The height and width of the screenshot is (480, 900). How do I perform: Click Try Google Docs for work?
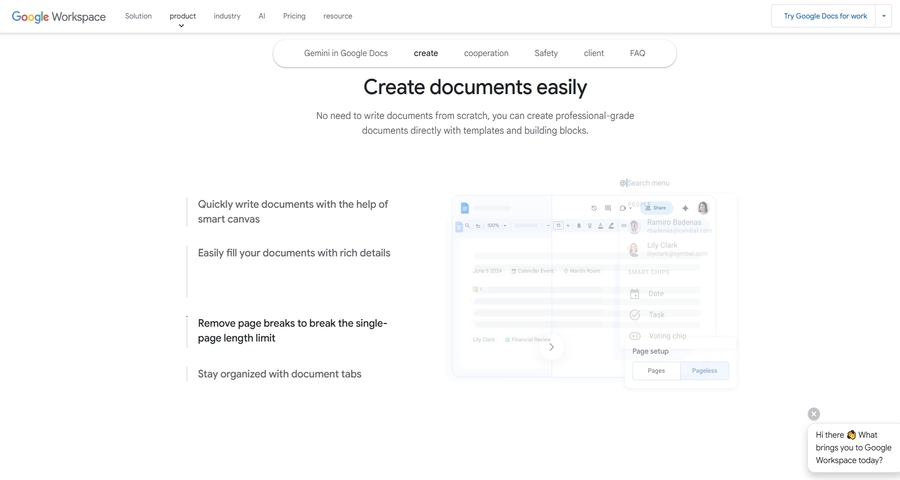824,16
